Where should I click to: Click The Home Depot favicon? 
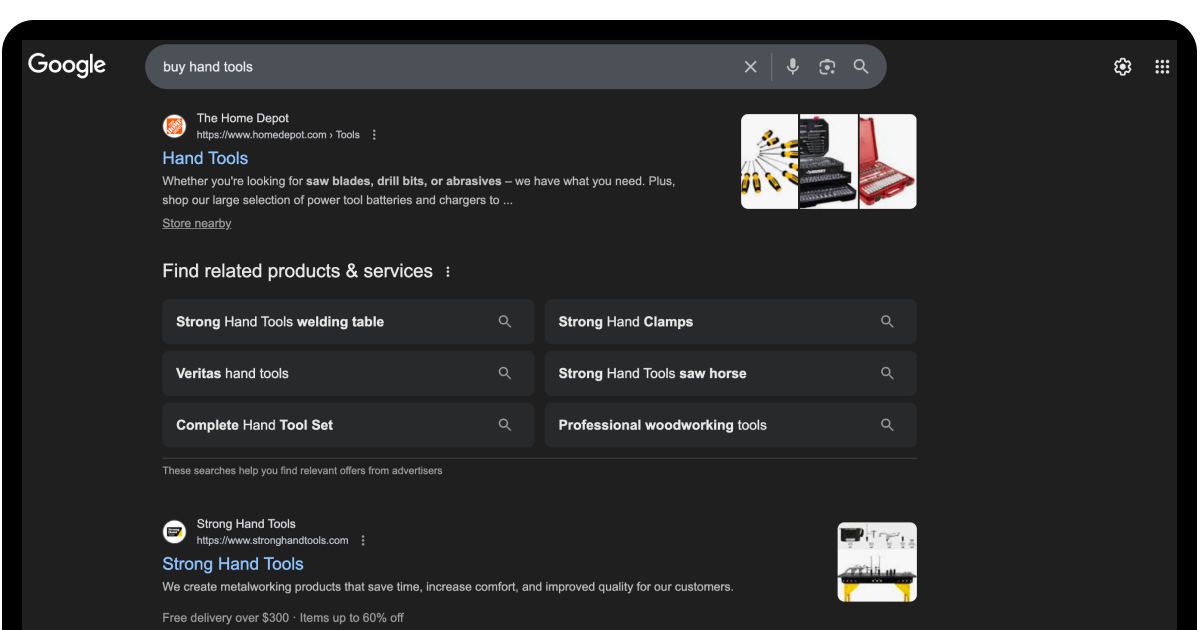pyautogui.click(x=175, y=126)
